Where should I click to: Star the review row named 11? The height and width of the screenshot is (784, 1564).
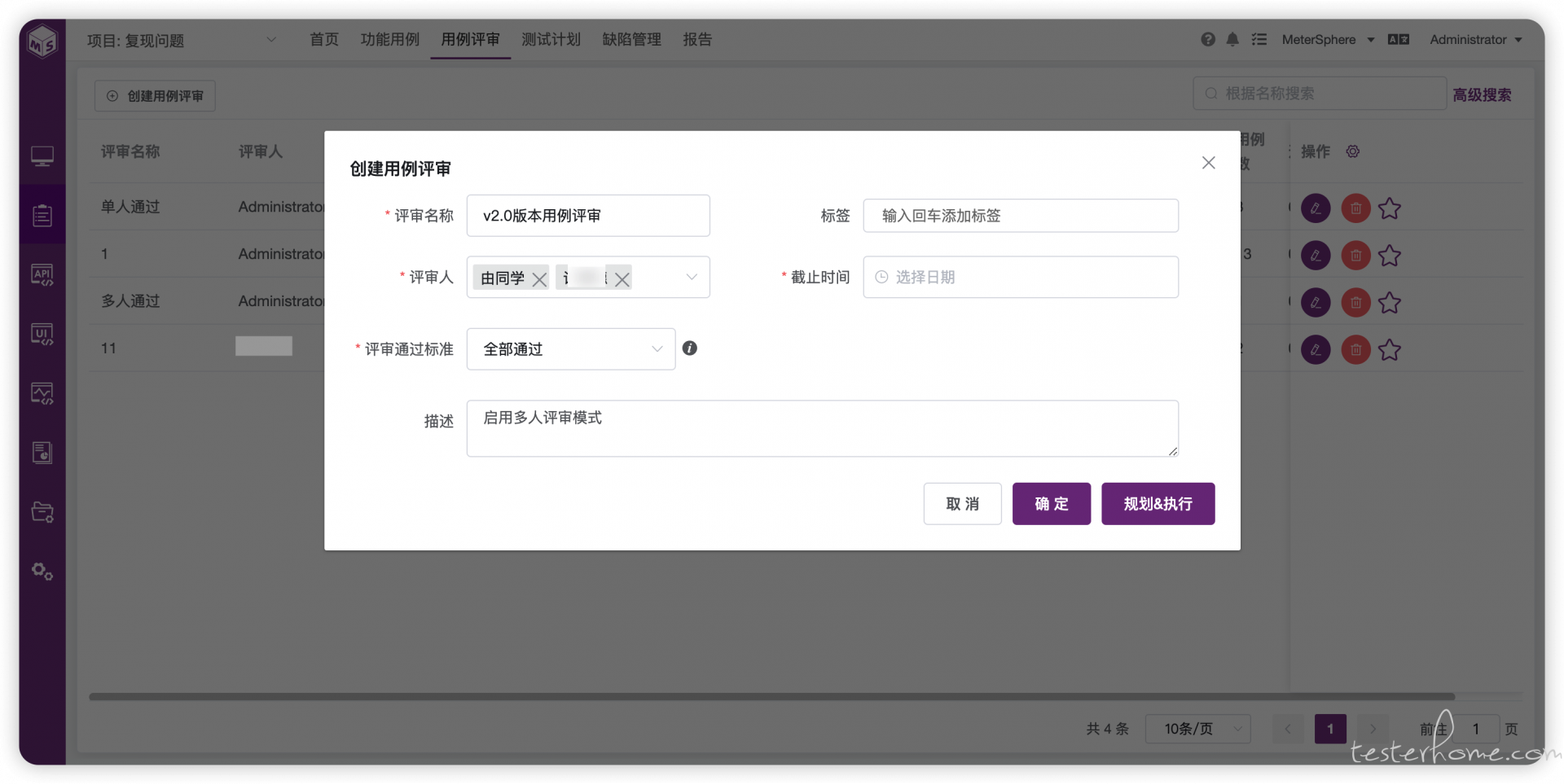coord(1390,350)
